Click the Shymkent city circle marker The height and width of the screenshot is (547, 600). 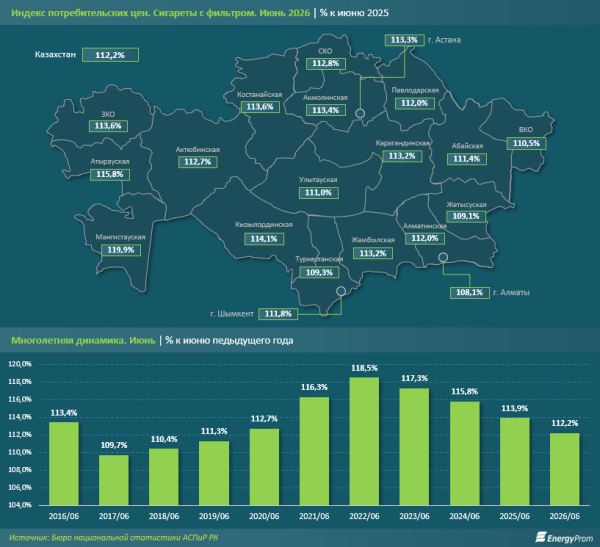pos(341,291)
